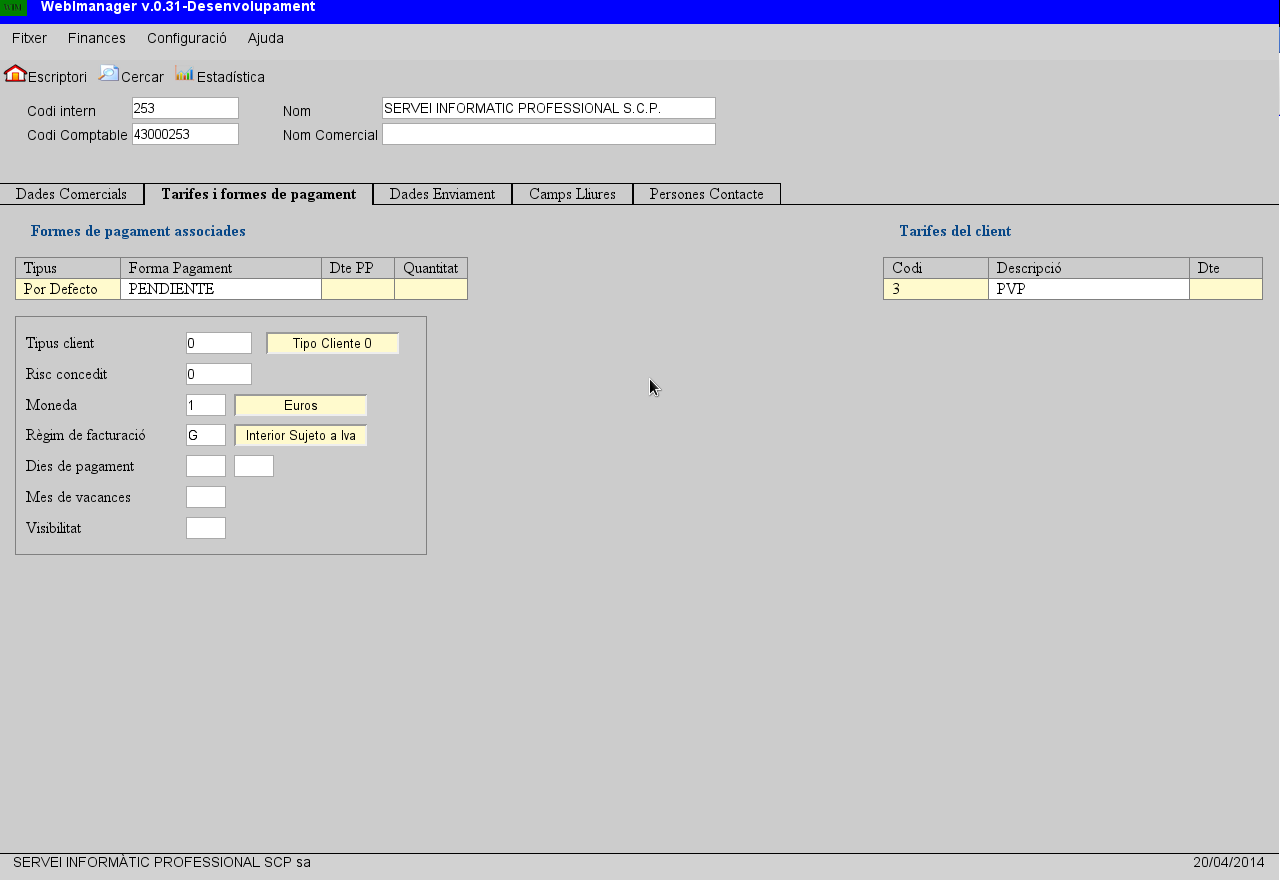Viewport: 1280px width, 880px height.
Task: Click the Tipo Cliente 0 button
Action: (x=332, y=343)
